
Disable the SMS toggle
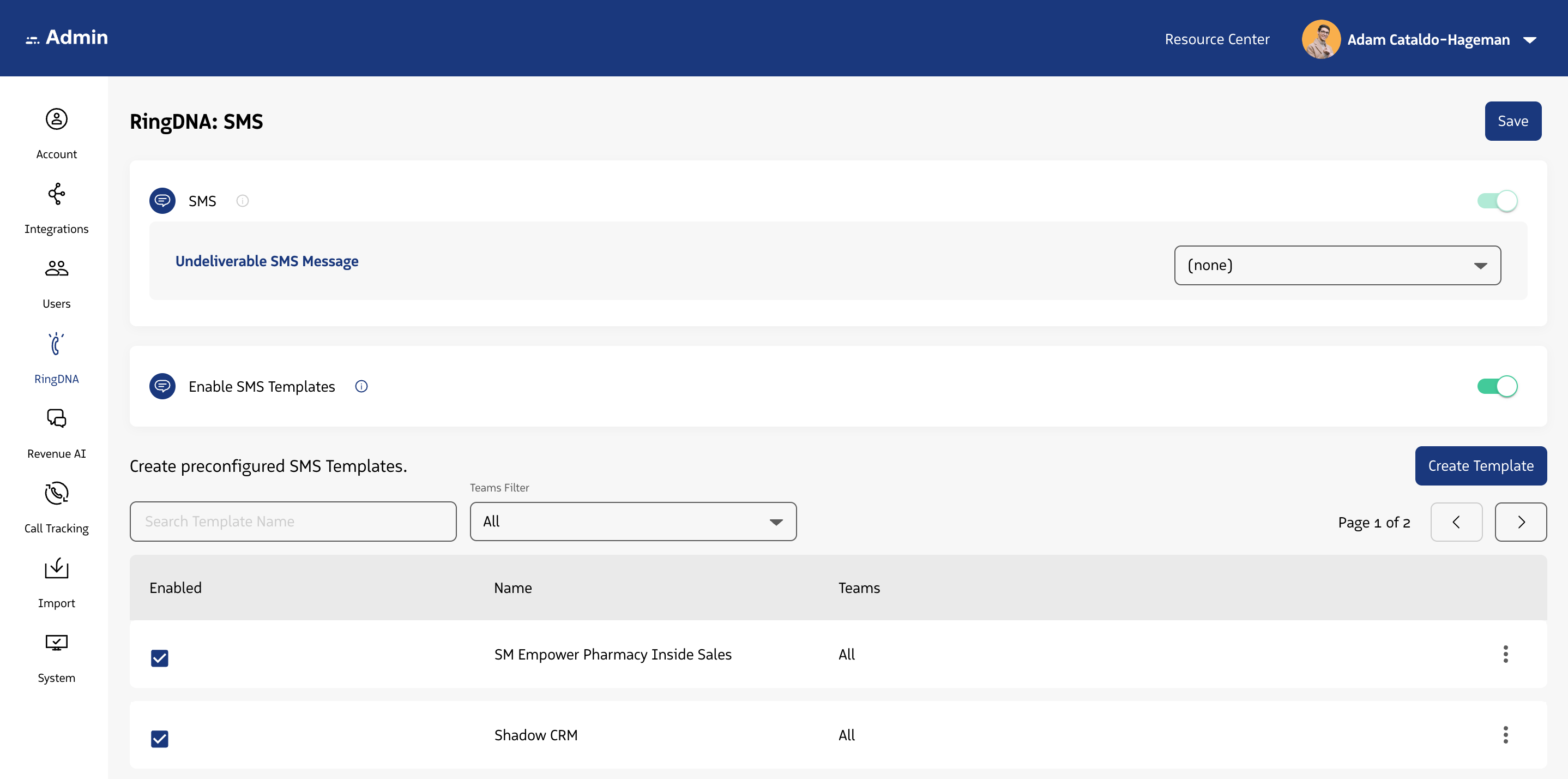click(1498, 200)
